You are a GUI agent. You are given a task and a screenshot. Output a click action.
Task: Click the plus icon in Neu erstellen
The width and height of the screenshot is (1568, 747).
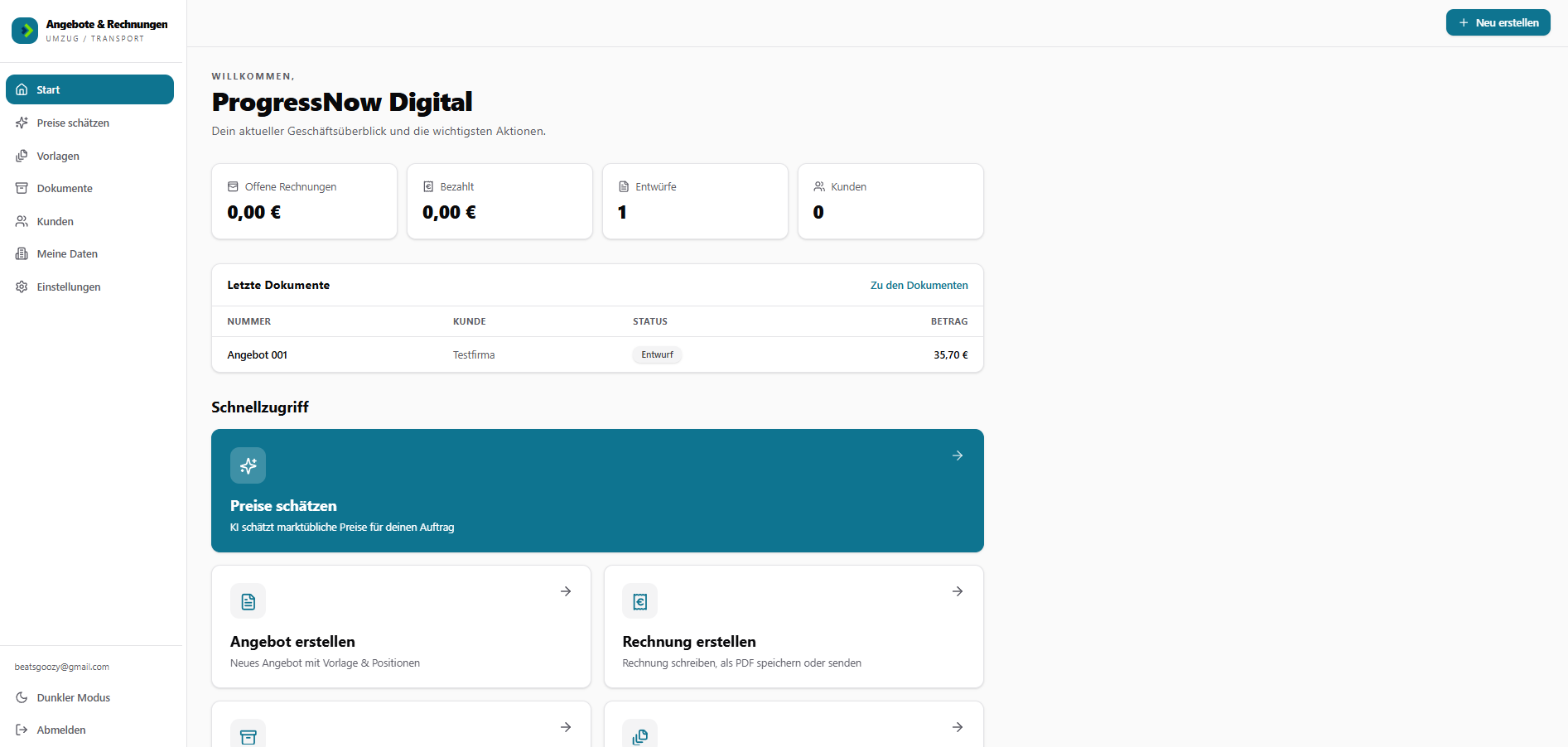1464,23
